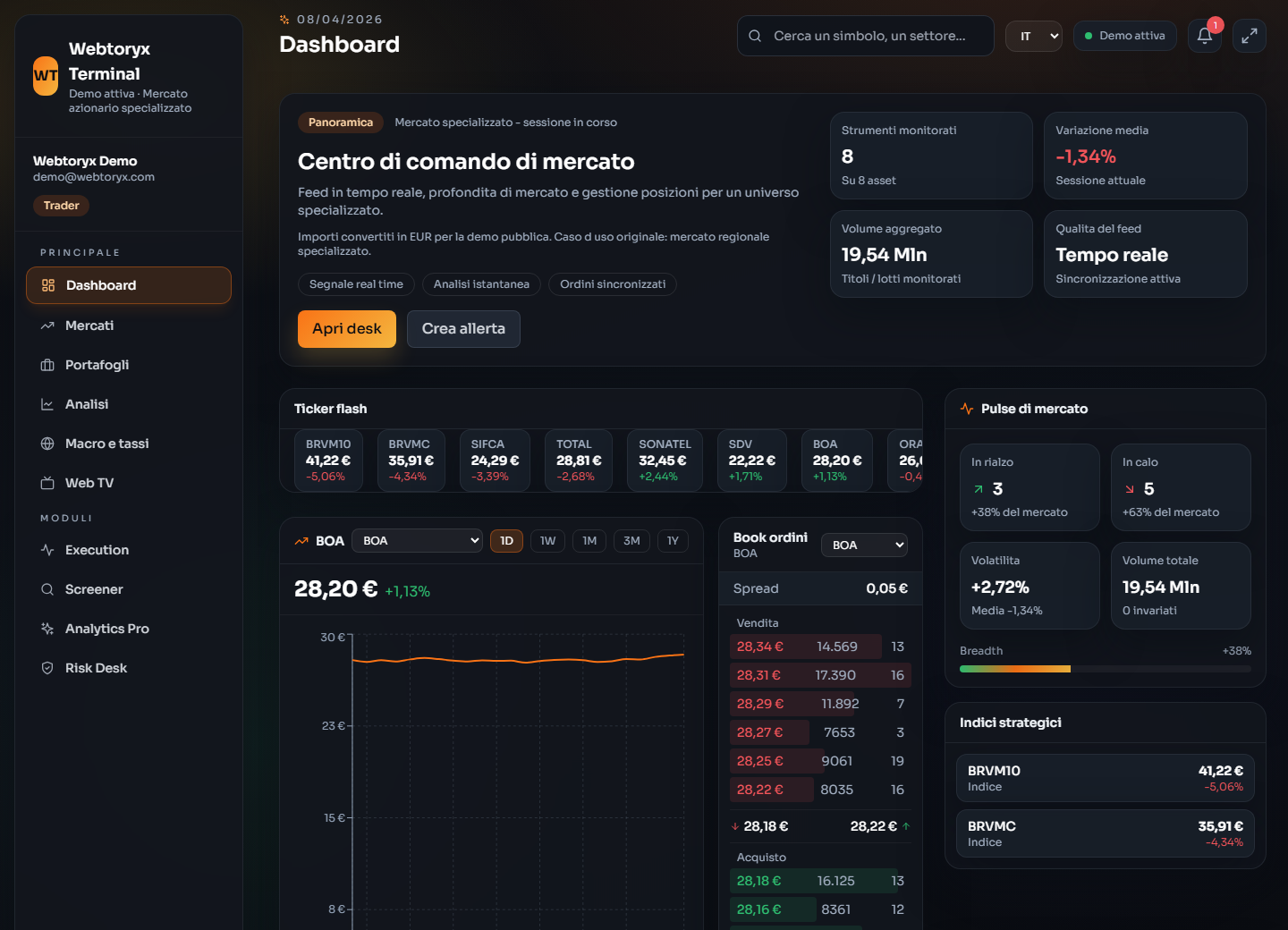Open the Book ordini symbol selector
Screen dimensions: 1288x930
pyautogui.click(x=864, y=545)
